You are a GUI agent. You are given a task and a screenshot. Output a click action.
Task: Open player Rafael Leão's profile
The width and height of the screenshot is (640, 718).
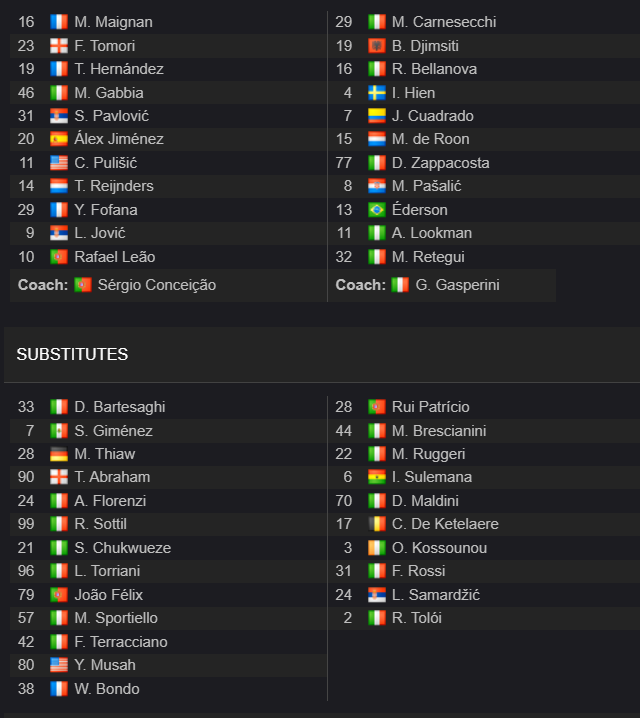point(115,257)
